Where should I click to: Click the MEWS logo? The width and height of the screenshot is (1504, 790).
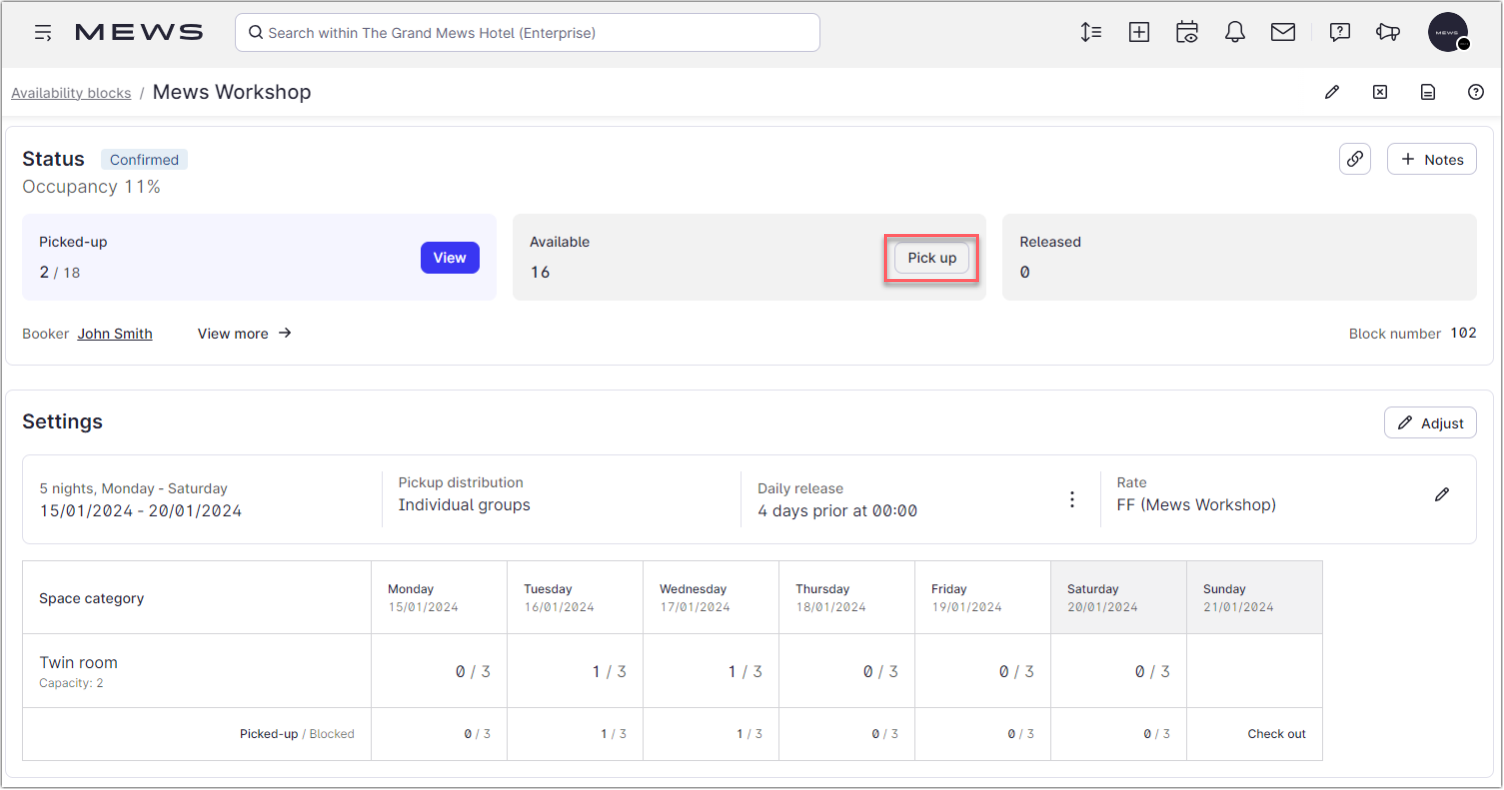pyautogui.click(x=139, y=33)
